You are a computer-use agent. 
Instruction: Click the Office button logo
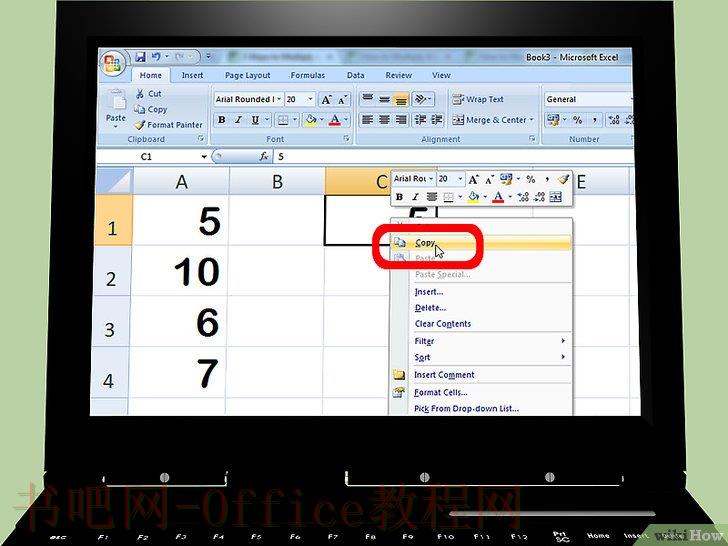pos(113,64)
